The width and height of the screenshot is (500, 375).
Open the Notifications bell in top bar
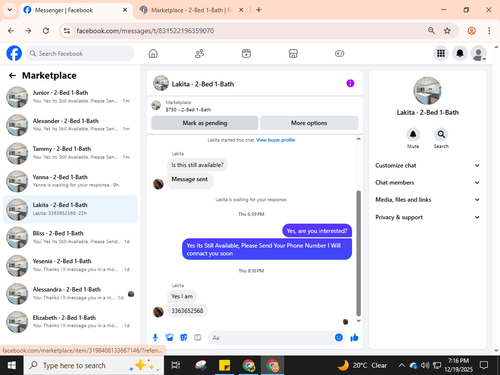click(x=460, y=53)
